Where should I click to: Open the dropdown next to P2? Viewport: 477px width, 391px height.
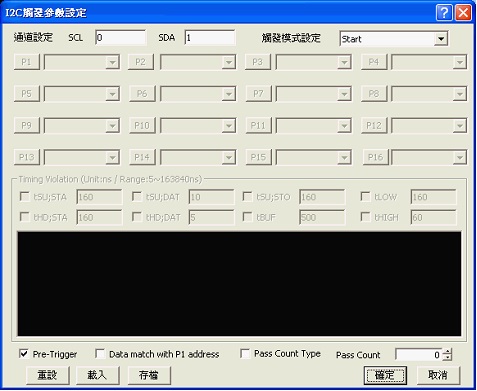point(229,62)
